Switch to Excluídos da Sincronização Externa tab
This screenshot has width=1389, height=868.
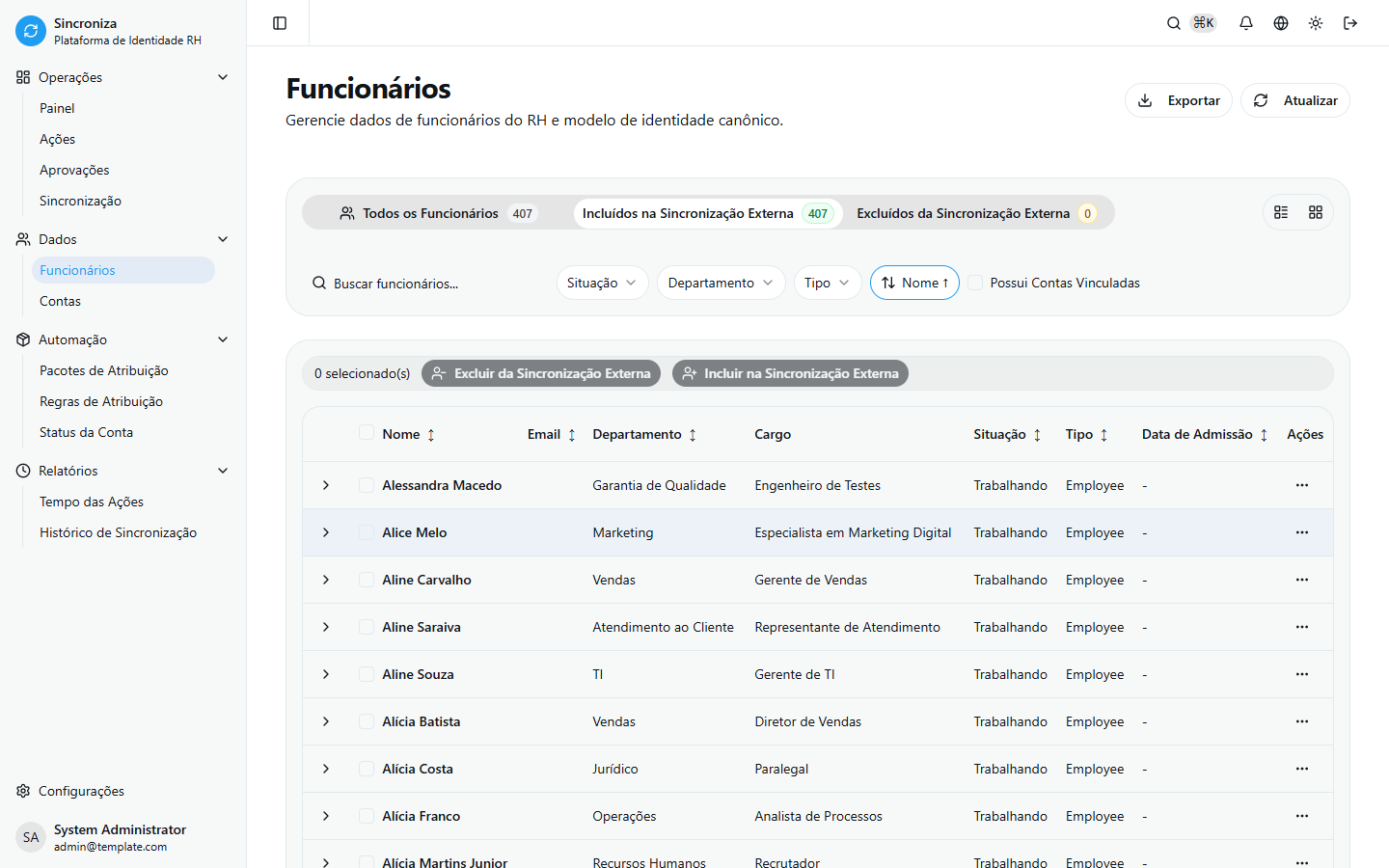(x=977, y=212)
